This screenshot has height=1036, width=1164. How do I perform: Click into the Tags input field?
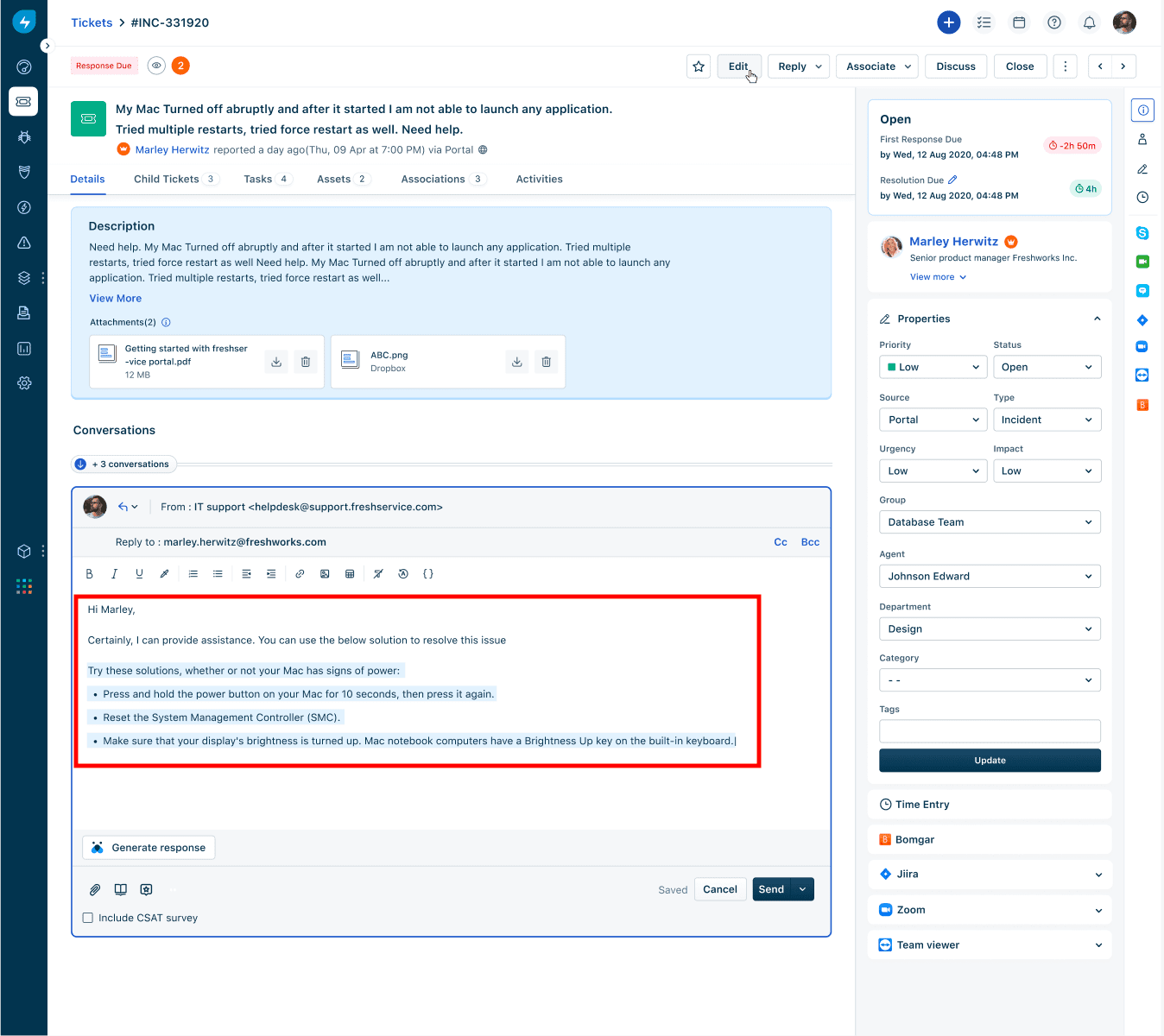point(990,731)
